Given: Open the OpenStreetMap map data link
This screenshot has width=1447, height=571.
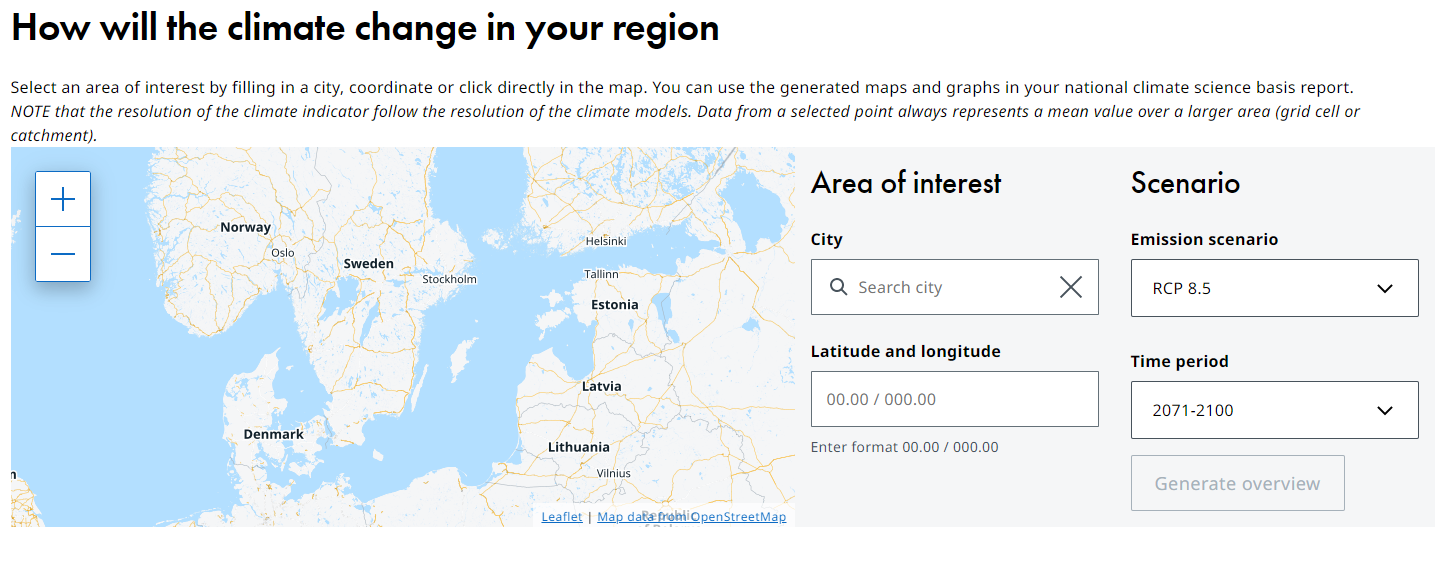Looking at the screenshot, I should [691, 517].
